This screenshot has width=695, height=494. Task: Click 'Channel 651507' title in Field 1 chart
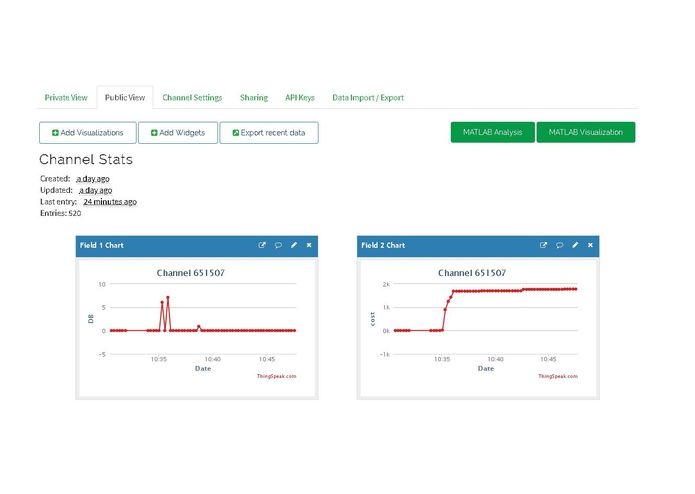click(191, 273)
